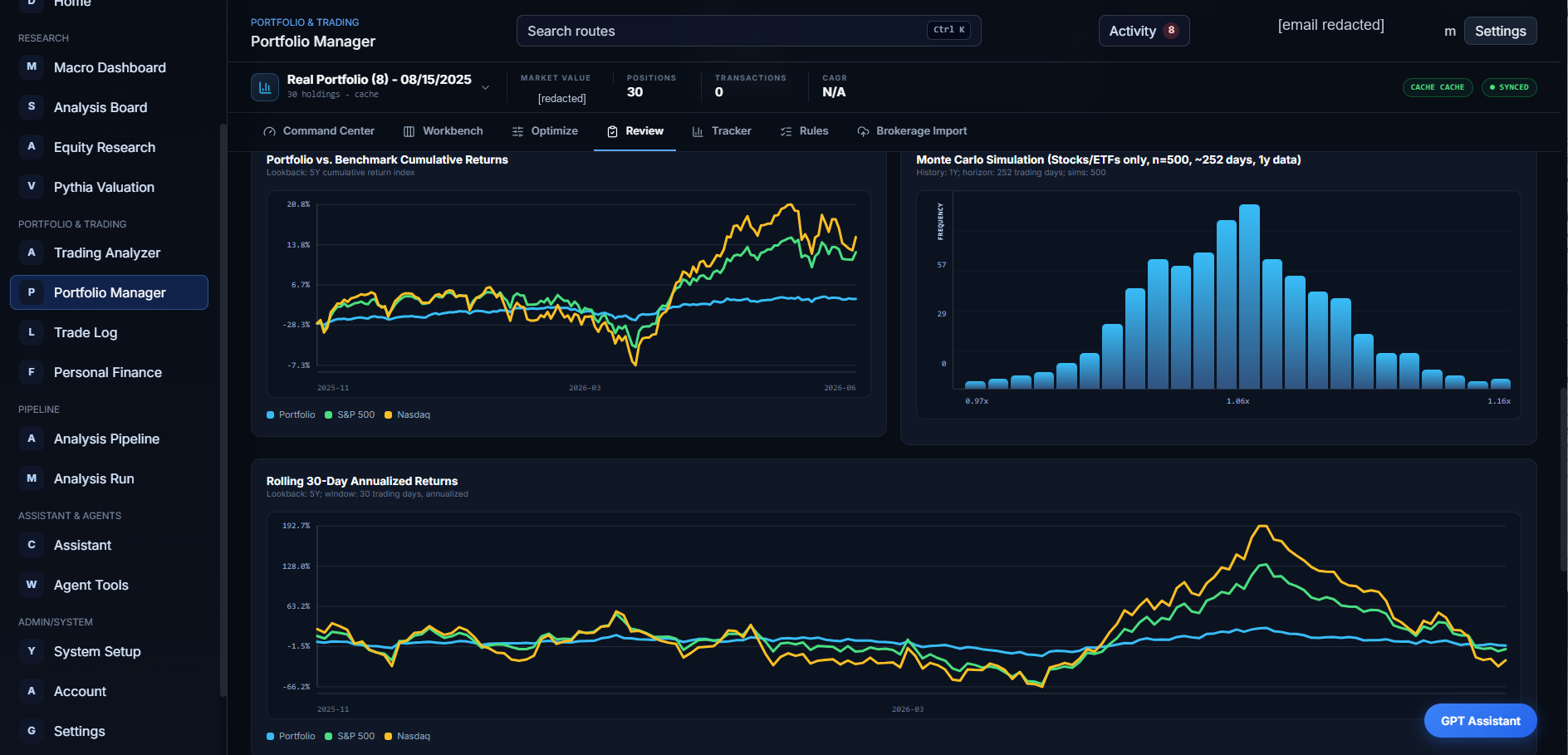This screenshot has width=1568, height=755.
Task: Go to the Optimize tab
Action: [x=545, y=131]
